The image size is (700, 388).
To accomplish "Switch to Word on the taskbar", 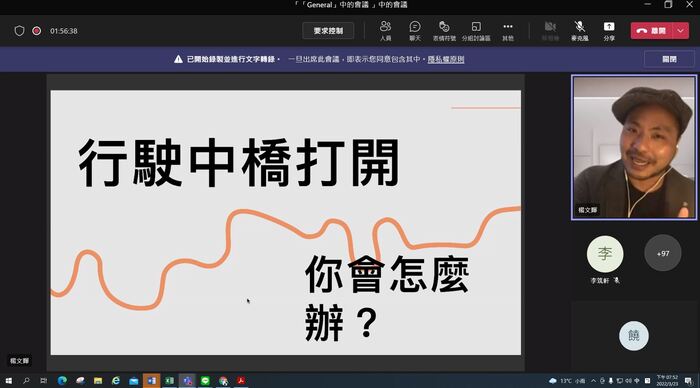I will point(151,381).
